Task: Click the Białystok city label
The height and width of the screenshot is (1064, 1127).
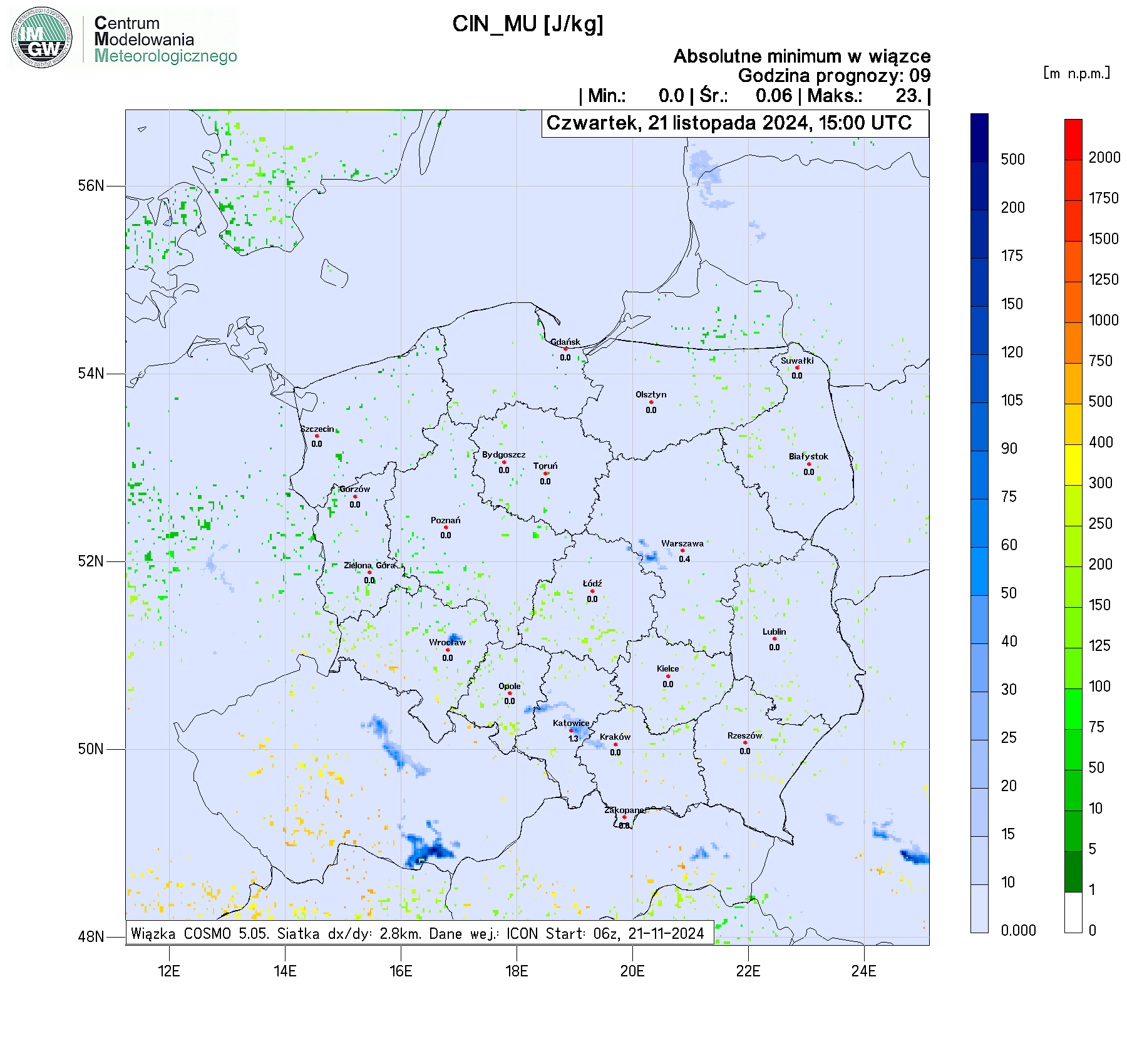Action: coord(808,456)
